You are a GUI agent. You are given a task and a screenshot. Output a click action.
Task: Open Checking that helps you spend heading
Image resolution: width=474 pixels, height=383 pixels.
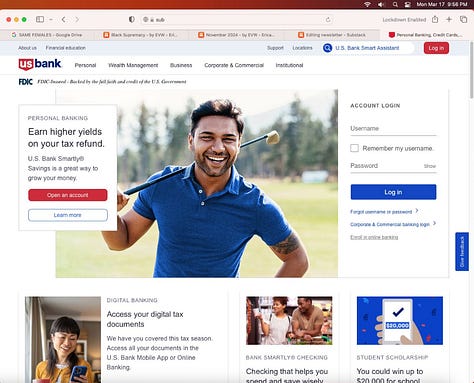(x=287, y=376)
